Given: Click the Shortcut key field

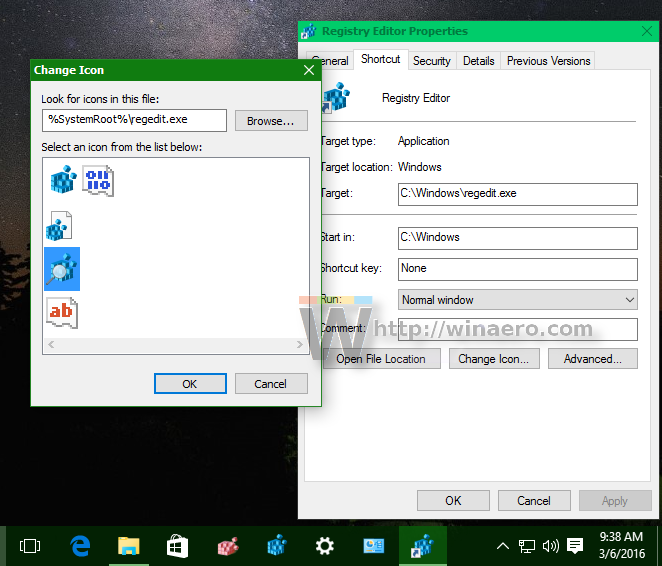Looking at the screenshot, I should pos(518,269).
